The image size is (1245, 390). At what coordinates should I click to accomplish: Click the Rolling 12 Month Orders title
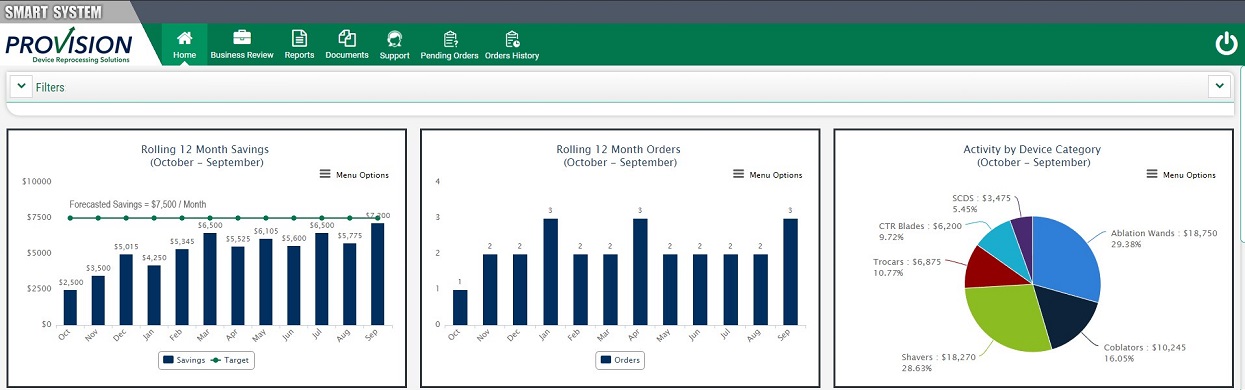tap(618, 149)
